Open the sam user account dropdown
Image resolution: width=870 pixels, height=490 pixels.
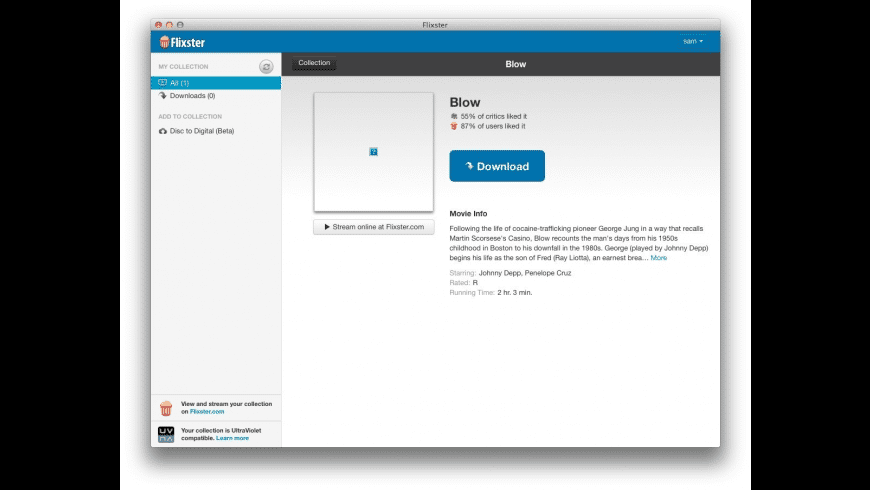click(x=693, y=41)
